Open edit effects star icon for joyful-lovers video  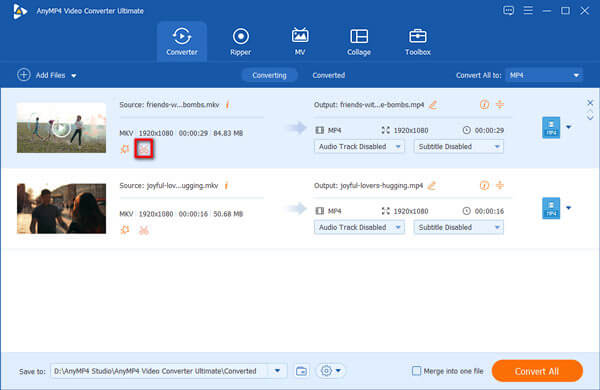click(125, 230)
